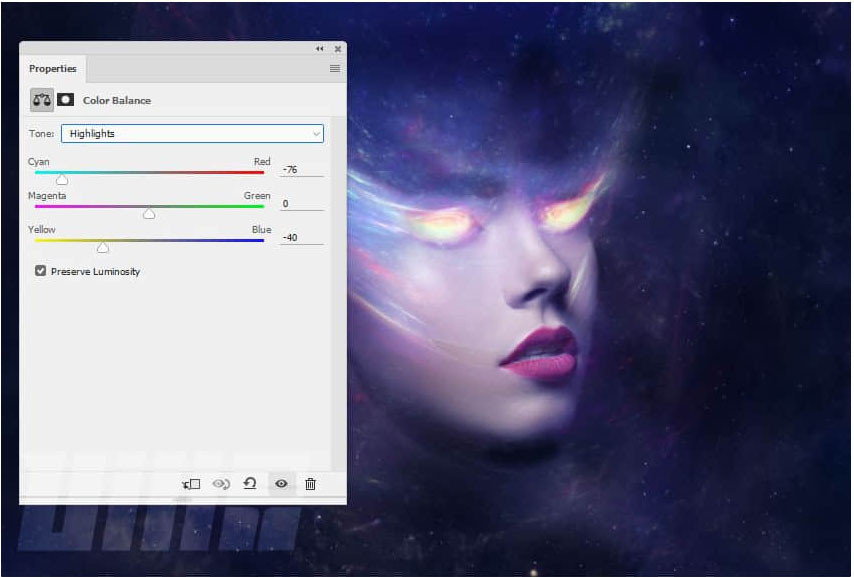
Task: Click the Tone label
Action: [41, 133]
